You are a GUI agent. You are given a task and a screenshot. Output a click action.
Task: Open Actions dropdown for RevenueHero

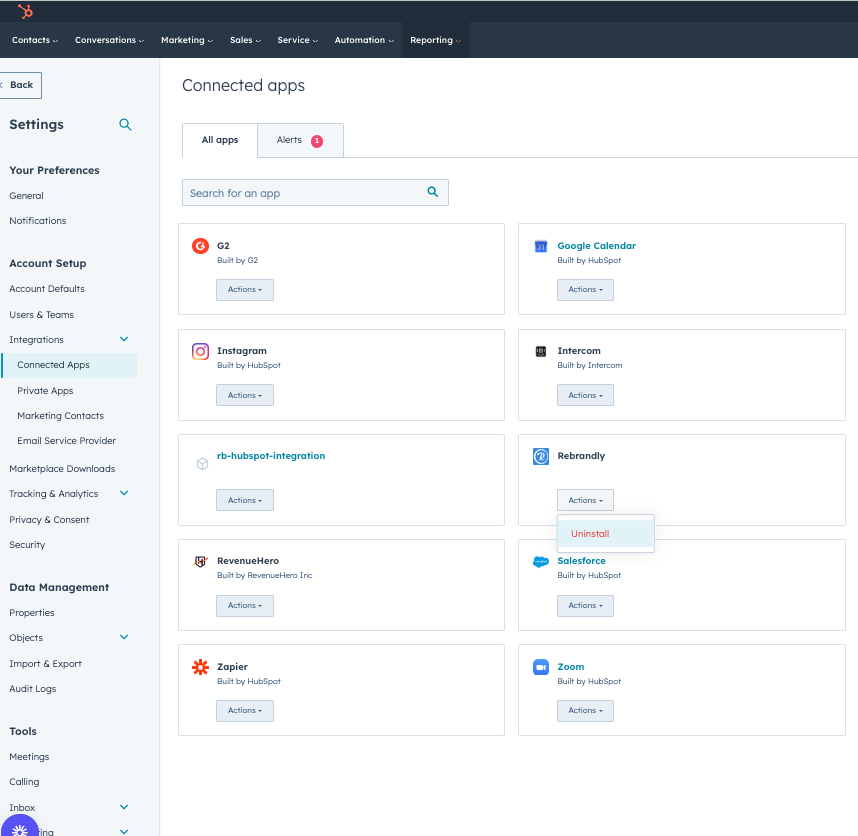pyautogui.click(x=245, y=606)
